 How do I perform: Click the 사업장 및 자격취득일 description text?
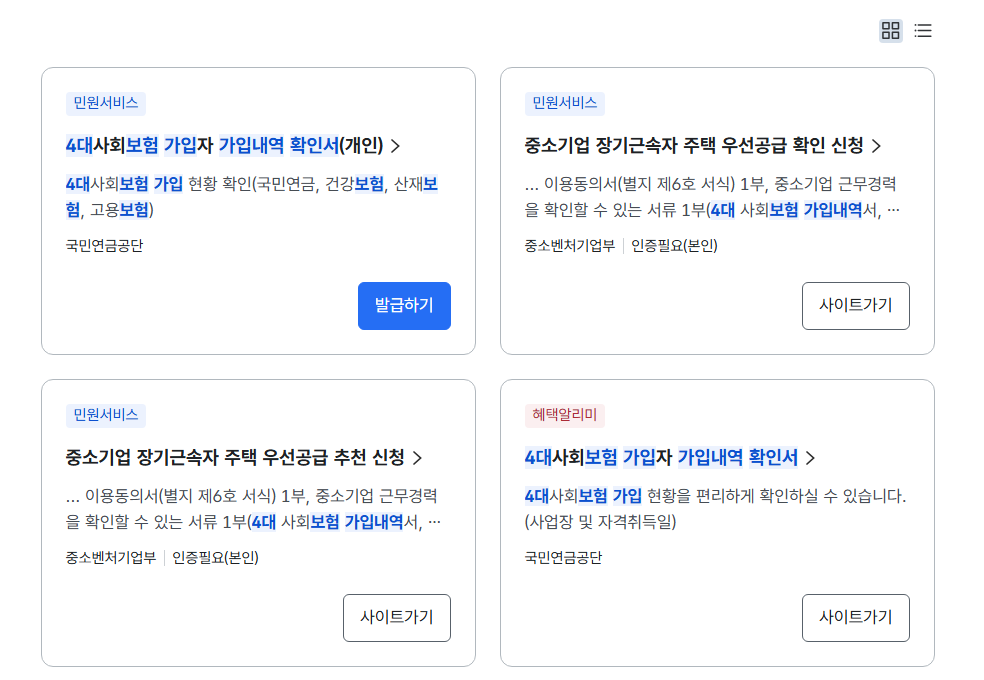click(x=600, y=521)
